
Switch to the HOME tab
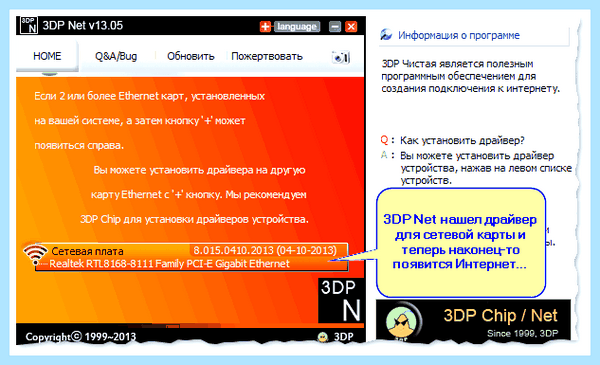tap(47, 56)
